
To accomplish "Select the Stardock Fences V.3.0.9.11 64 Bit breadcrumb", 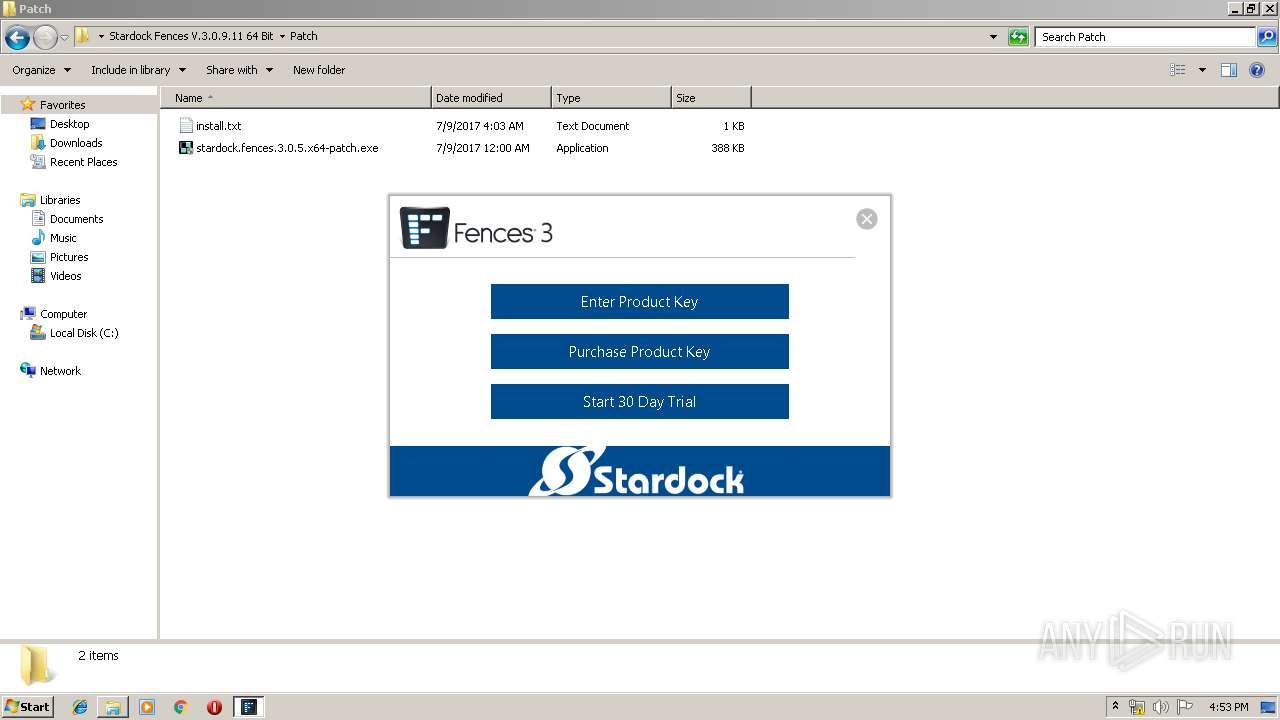I will pos(191,36).
